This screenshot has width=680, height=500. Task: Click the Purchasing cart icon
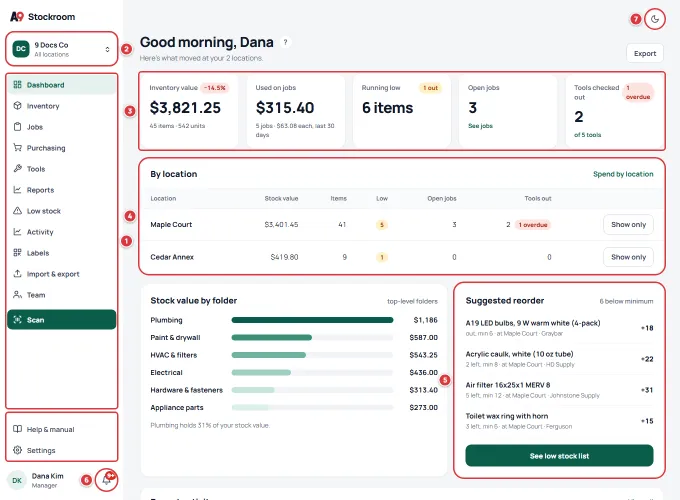[x=17, y=147]
